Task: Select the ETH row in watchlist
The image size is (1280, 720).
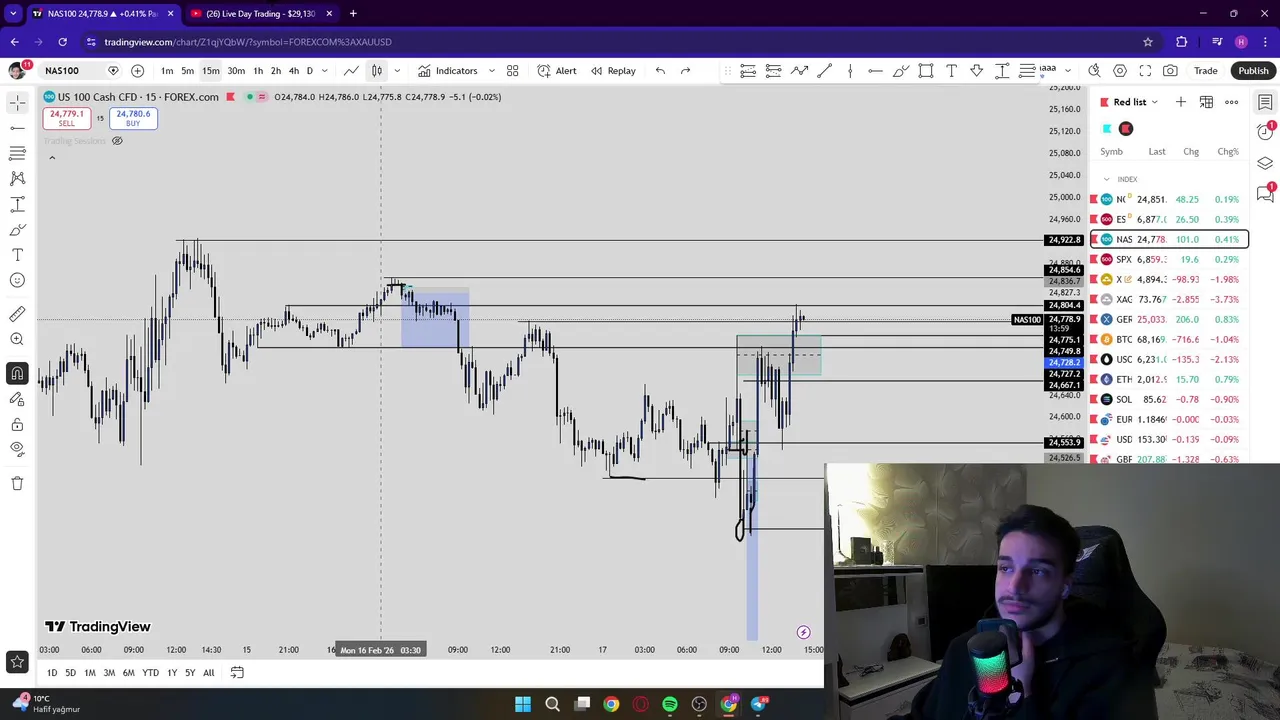Action: (1168, 379)
